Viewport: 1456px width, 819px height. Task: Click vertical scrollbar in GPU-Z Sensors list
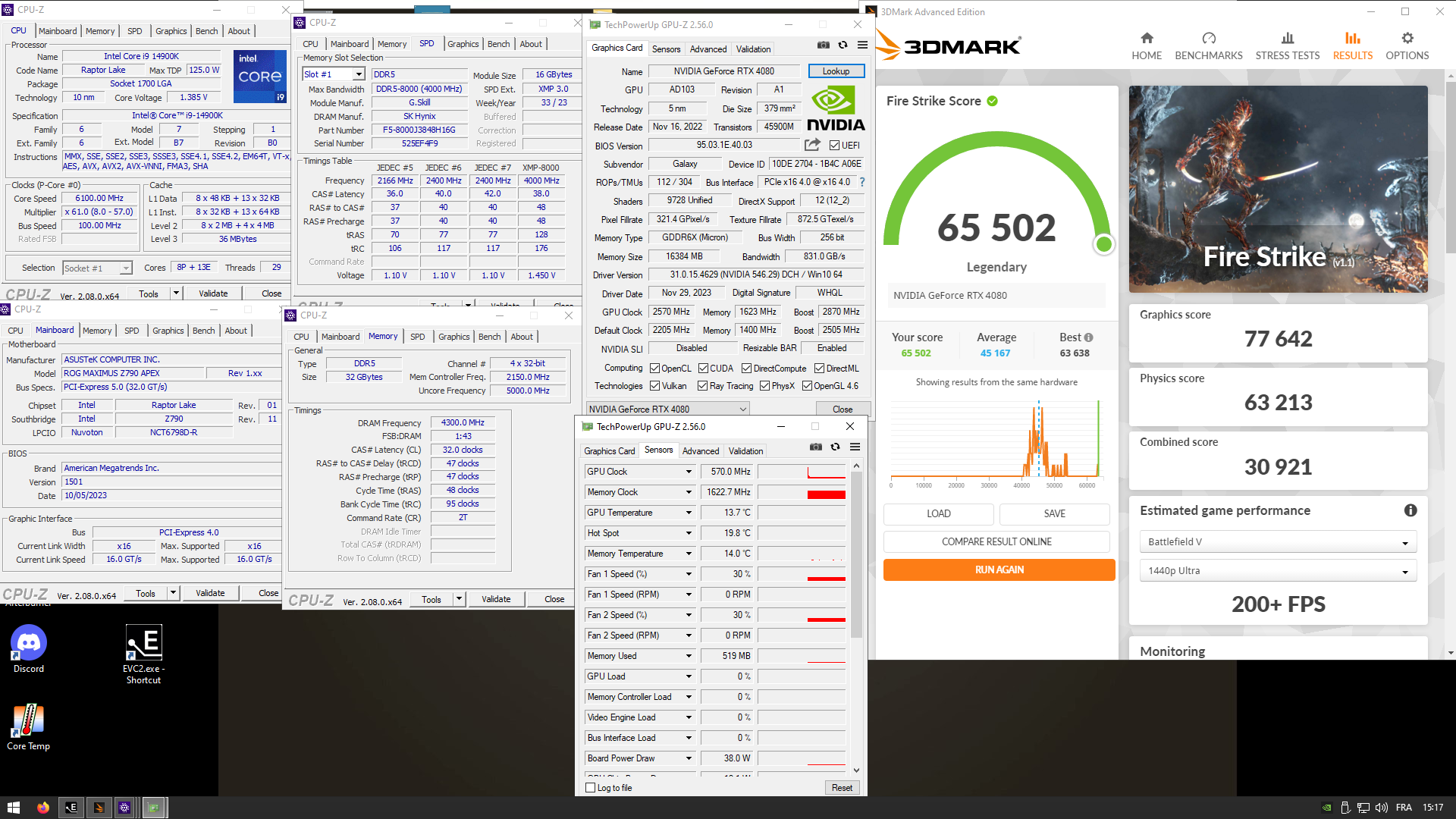(x=856, y=554)
